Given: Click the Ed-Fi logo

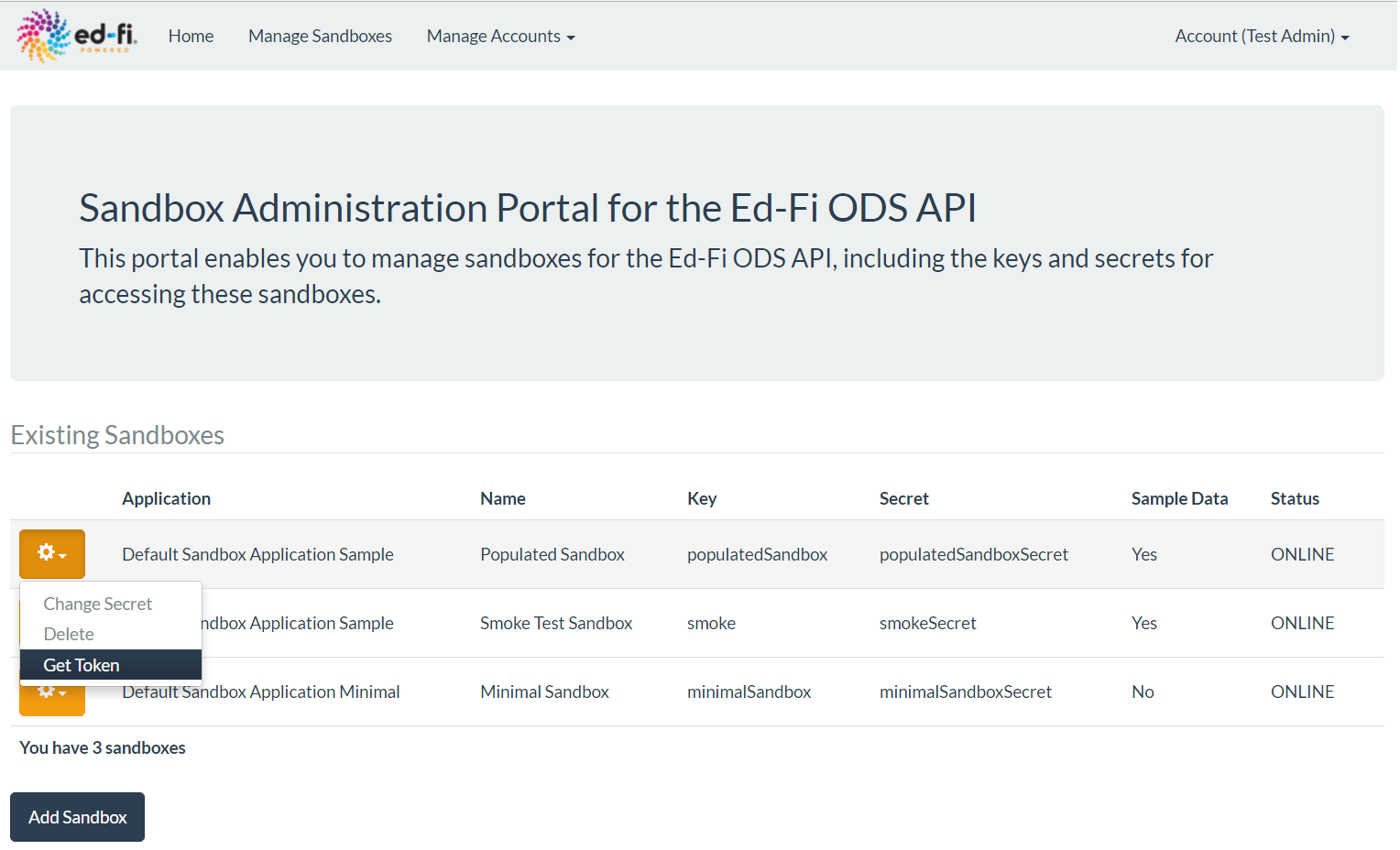Looking at the screenshot, I should (77, 36).
